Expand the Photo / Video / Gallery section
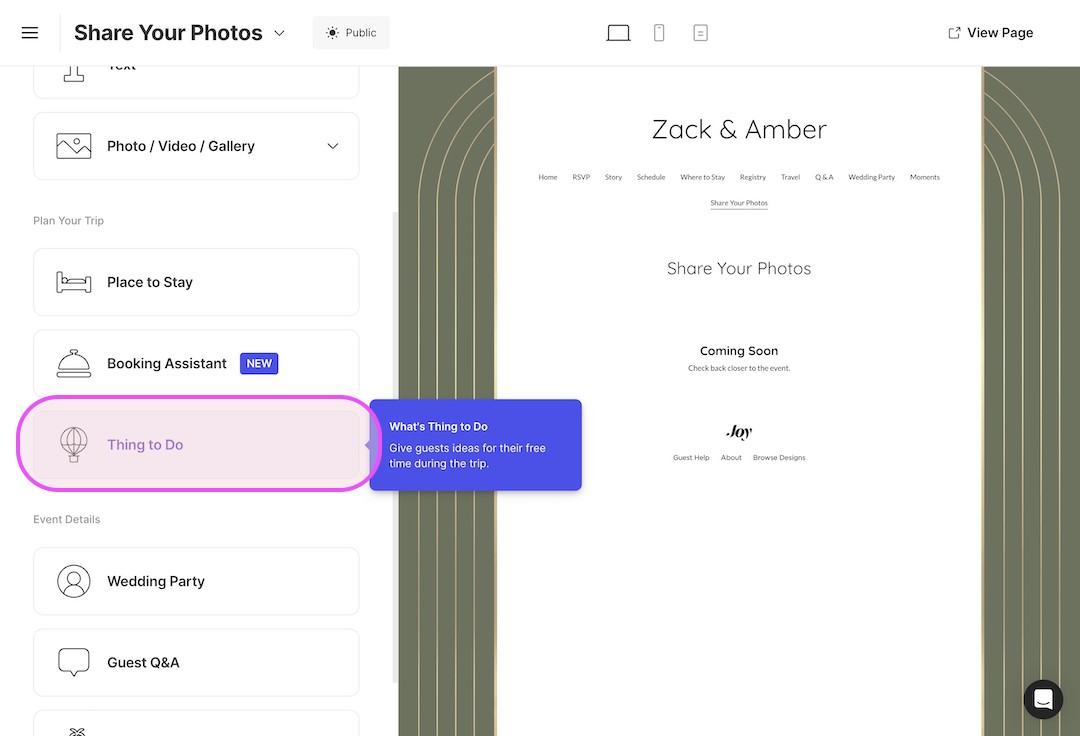Image resolution: width=1080 pixels, height=736 pixels. point(332,145)
